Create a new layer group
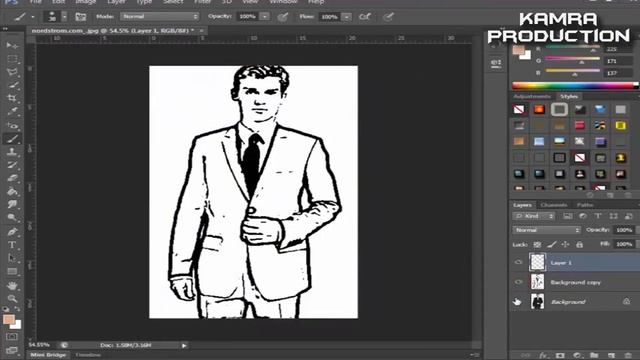 (x=594, y=356)
